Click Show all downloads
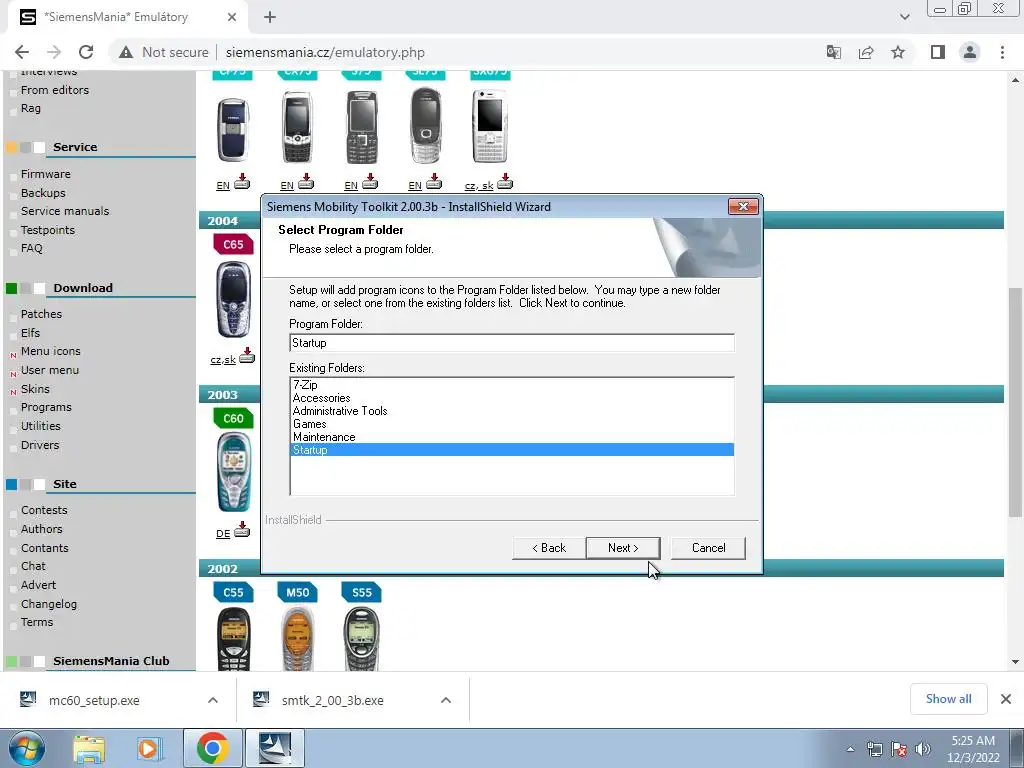The height and width of the screenshot is (768, 1024). [948, 699]
